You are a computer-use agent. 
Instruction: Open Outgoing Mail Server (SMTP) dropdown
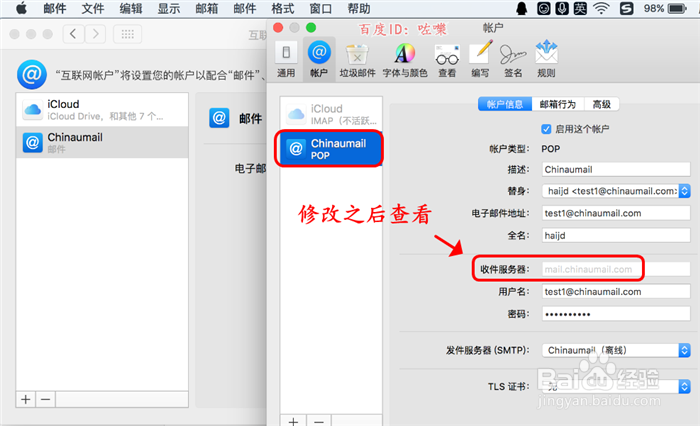616,350
